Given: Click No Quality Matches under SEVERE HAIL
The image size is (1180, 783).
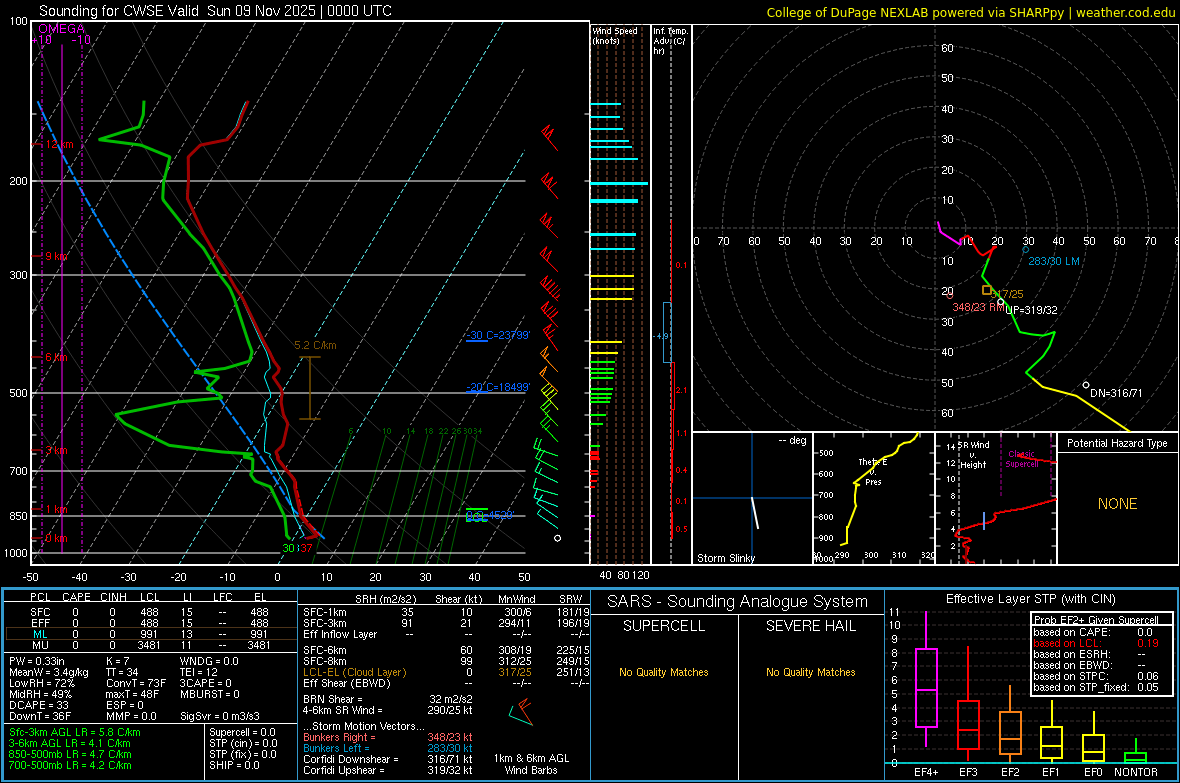Looking at the screenshot, I should 810,672.
